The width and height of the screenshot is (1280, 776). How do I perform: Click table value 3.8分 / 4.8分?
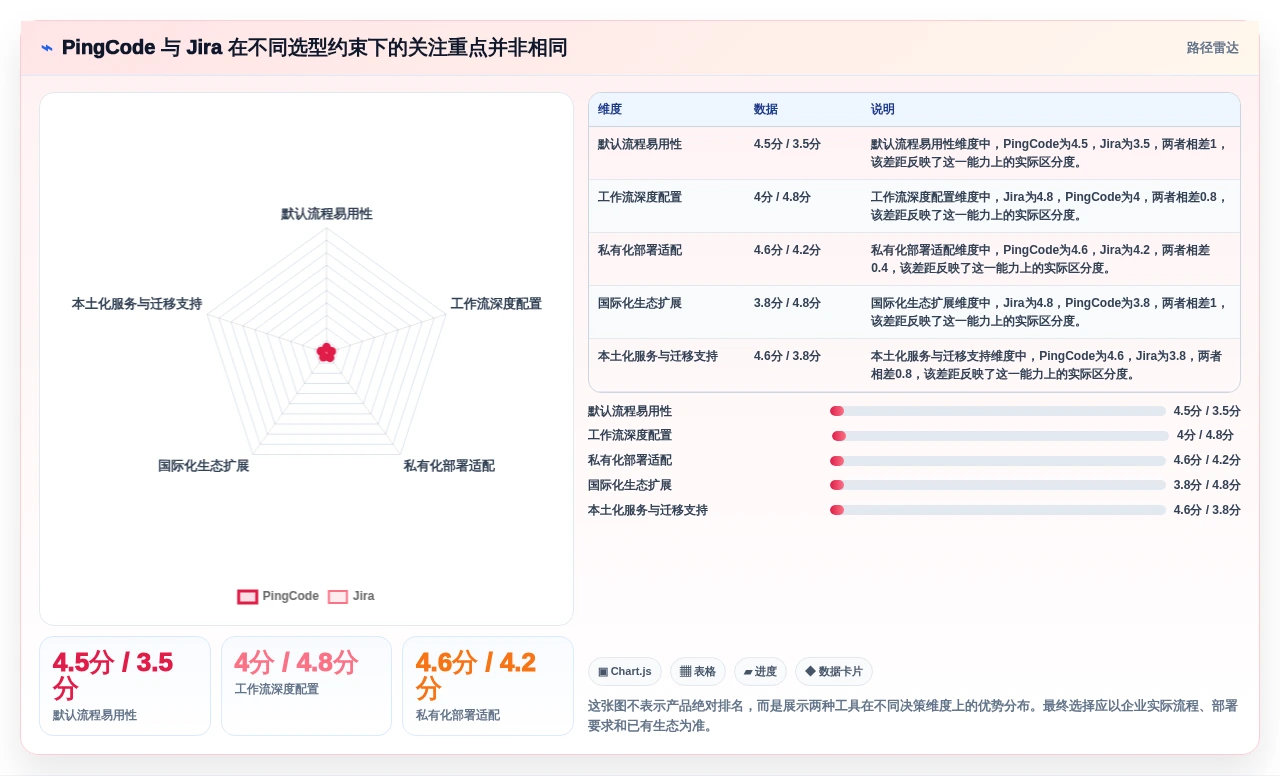[x=787, y=303]
